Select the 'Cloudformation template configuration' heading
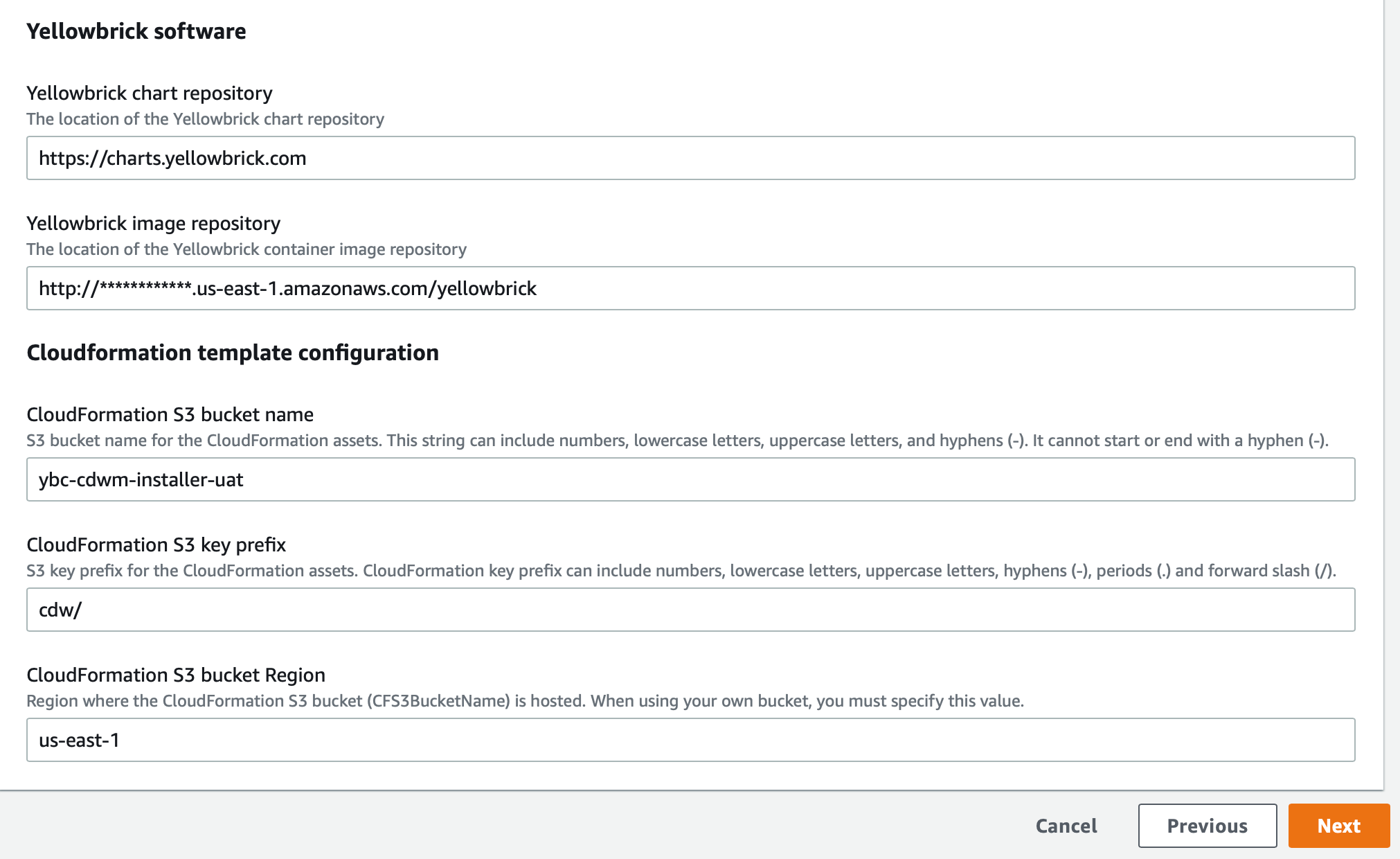 pos(233,353)
